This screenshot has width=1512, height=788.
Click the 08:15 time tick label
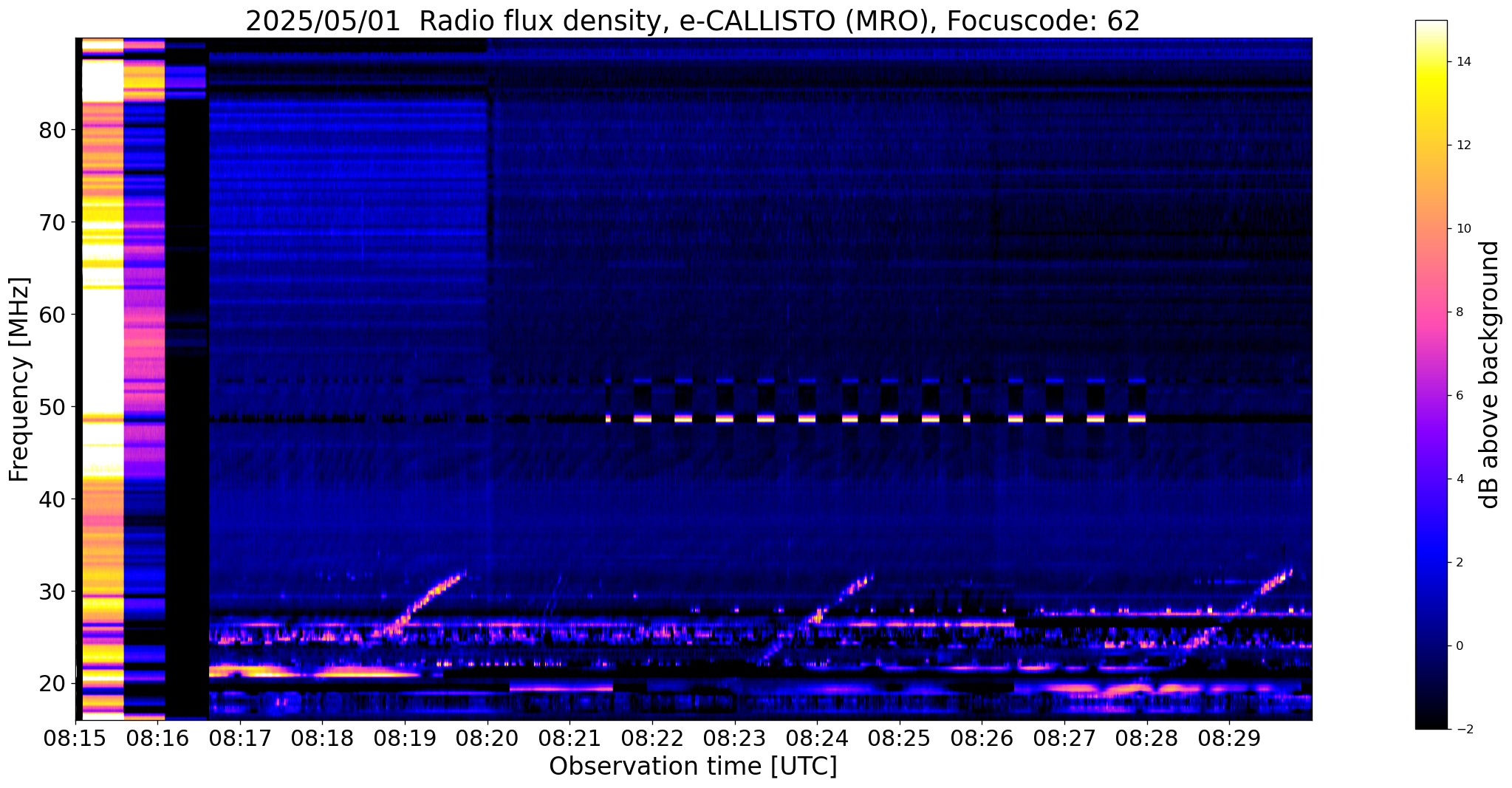point(75,739)
